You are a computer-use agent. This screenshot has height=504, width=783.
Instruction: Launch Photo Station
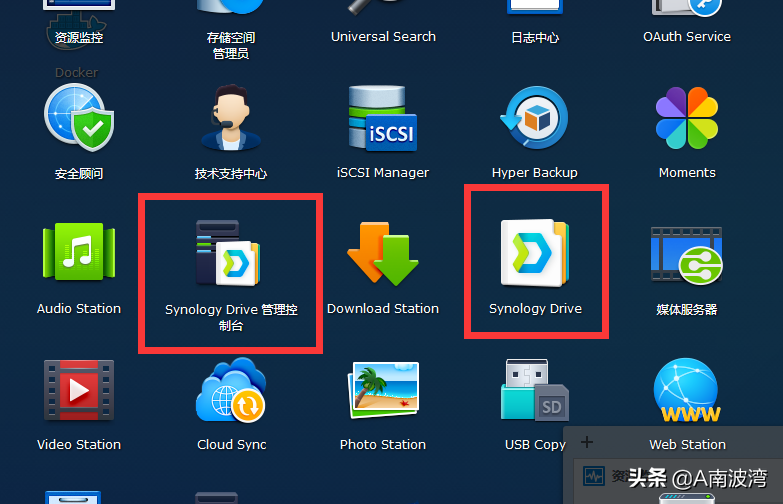coord(383,390)
